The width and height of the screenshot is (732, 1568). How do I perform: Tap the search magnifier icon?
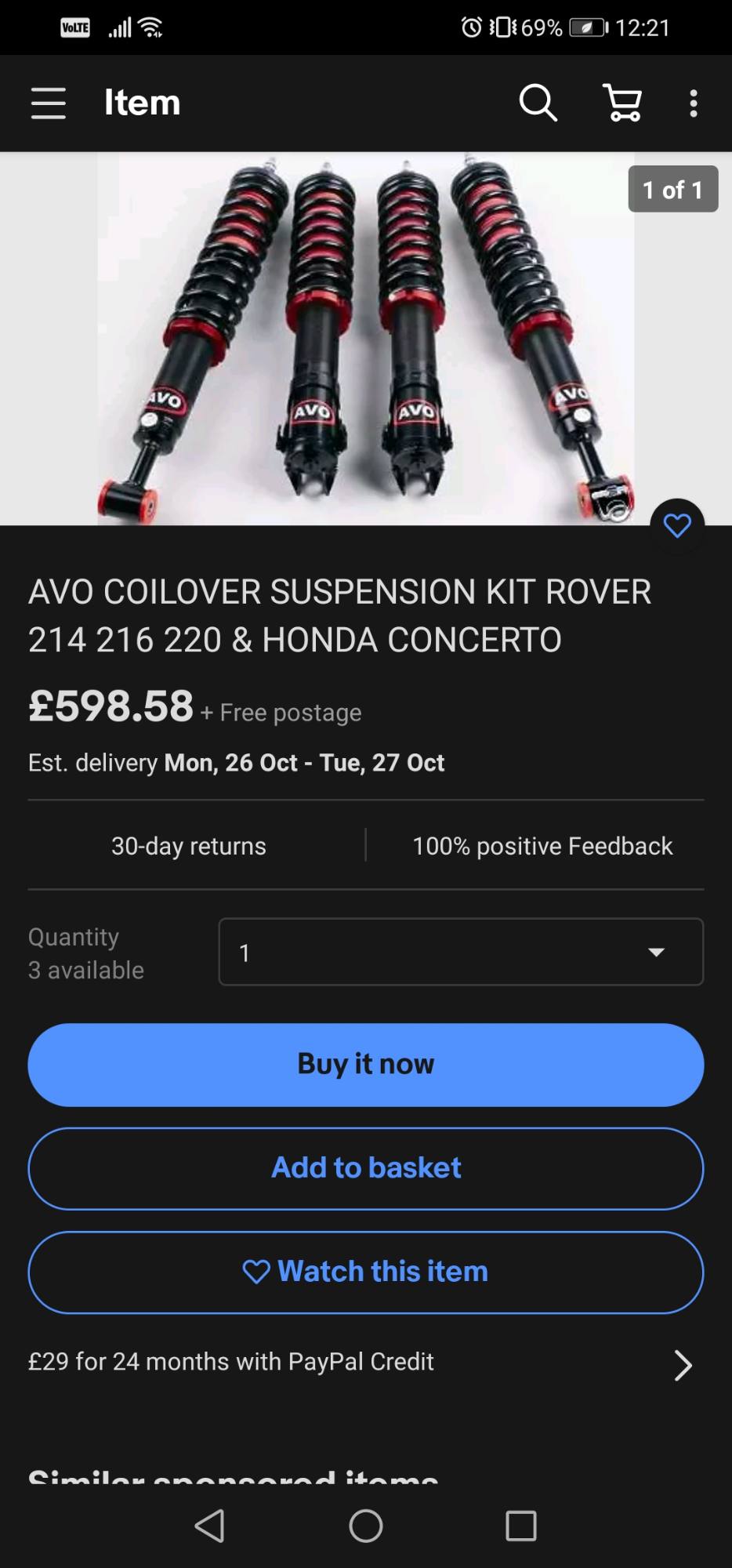538,103
